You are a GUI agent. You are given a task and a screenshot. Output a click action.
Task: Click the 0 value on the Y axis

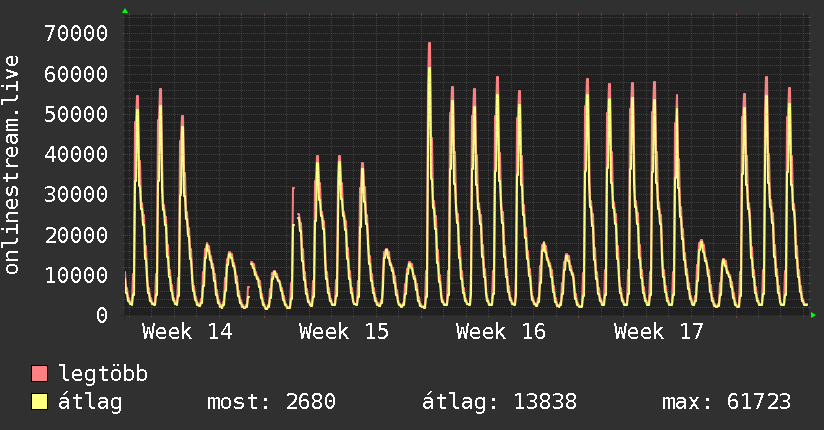101,315
